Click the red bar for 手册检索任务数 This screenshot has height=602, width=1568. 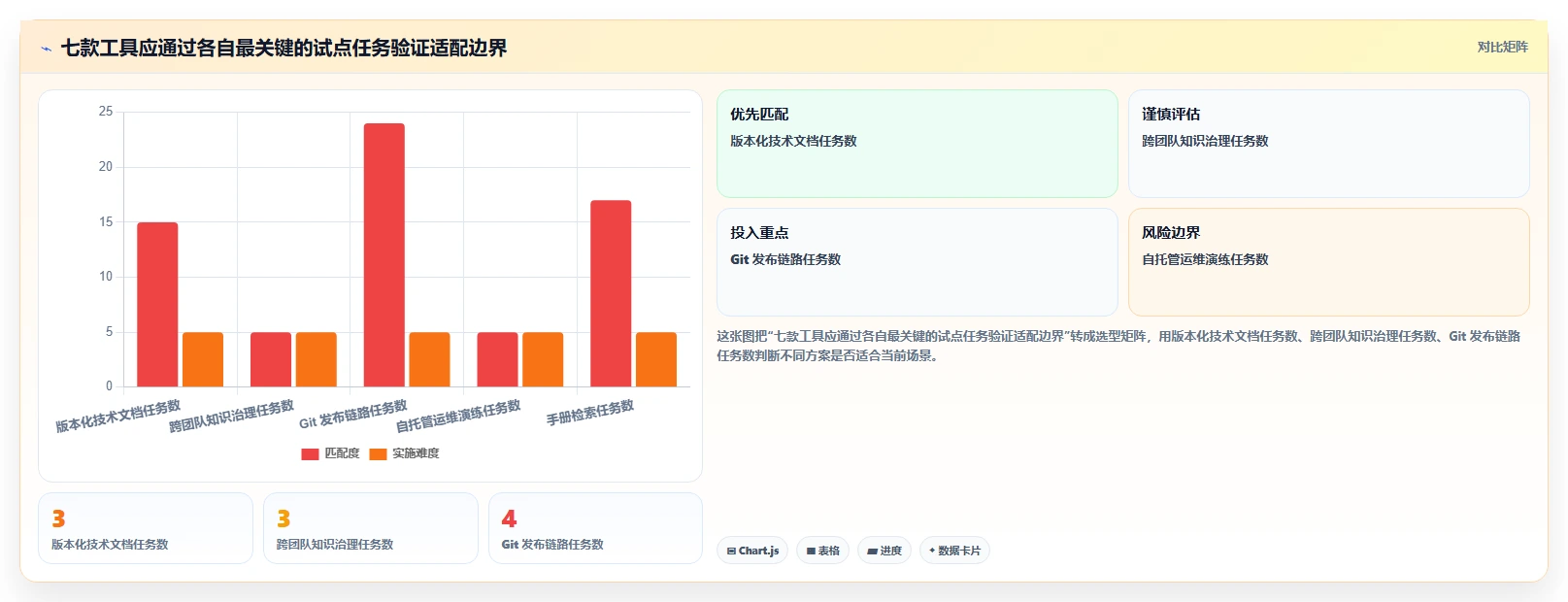(611, 293)
